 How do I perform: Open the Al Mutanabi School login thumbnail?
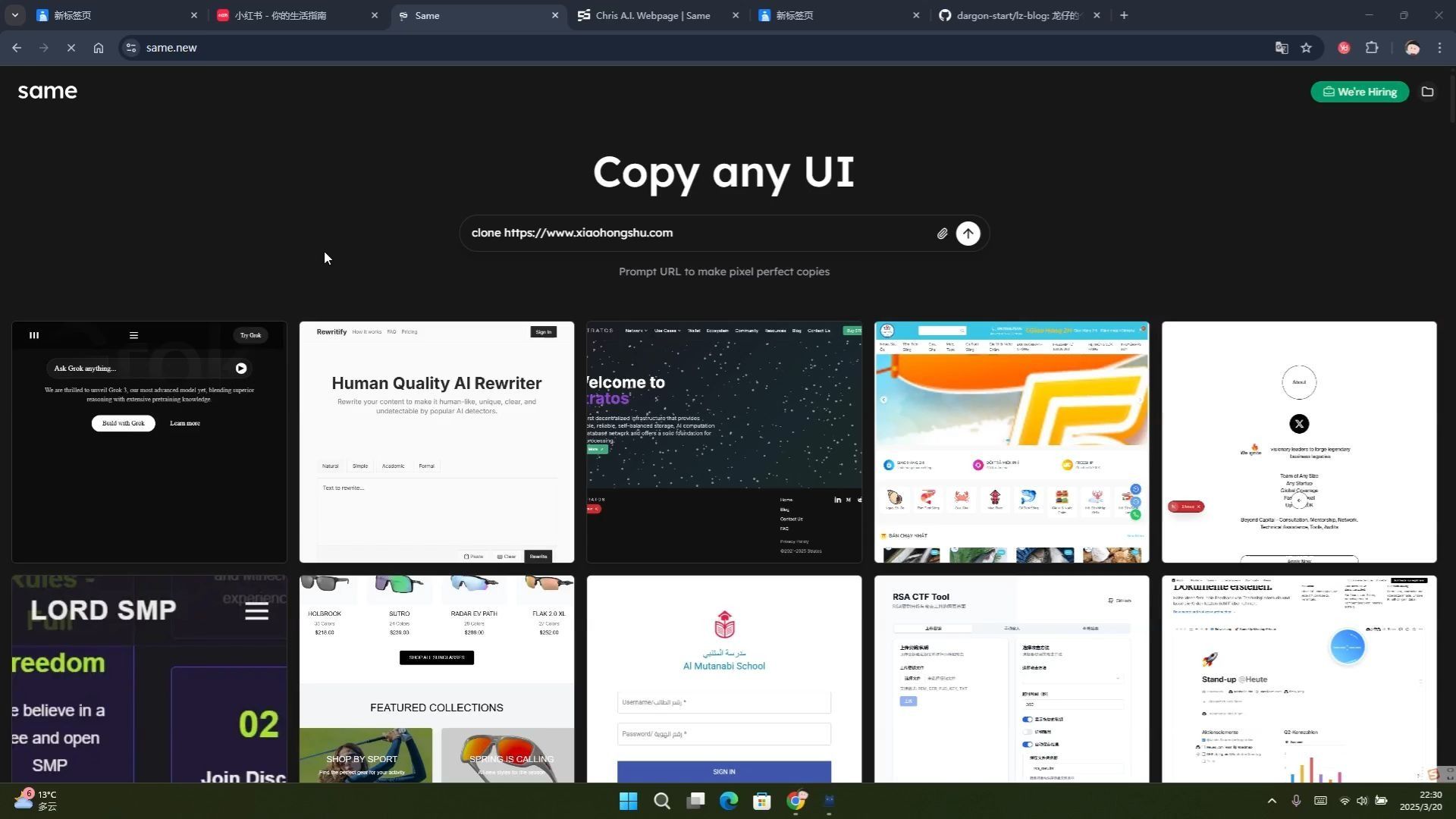pyautogui.click(x=724, y=679)
